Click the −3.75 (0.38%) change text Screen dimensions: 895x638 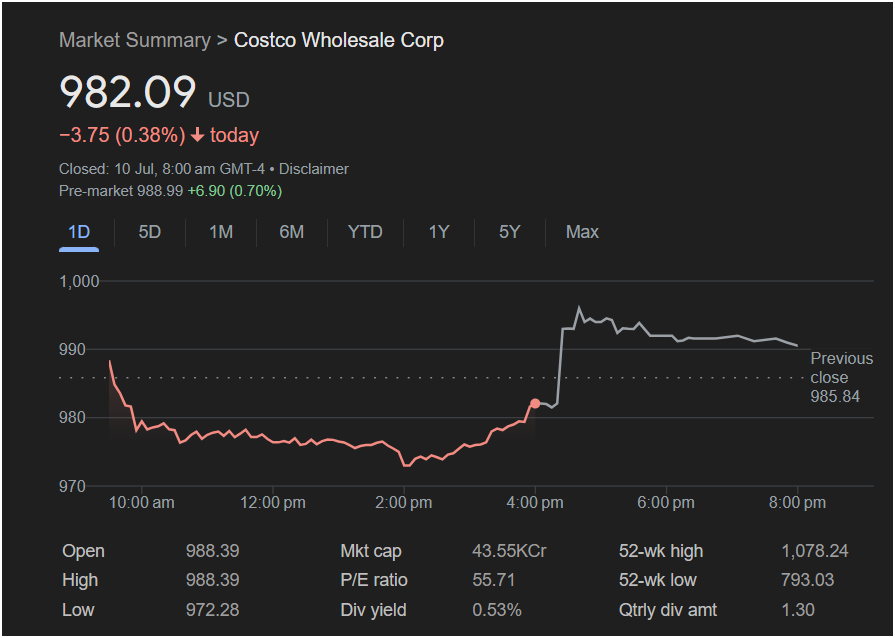[x=122, y=135]
